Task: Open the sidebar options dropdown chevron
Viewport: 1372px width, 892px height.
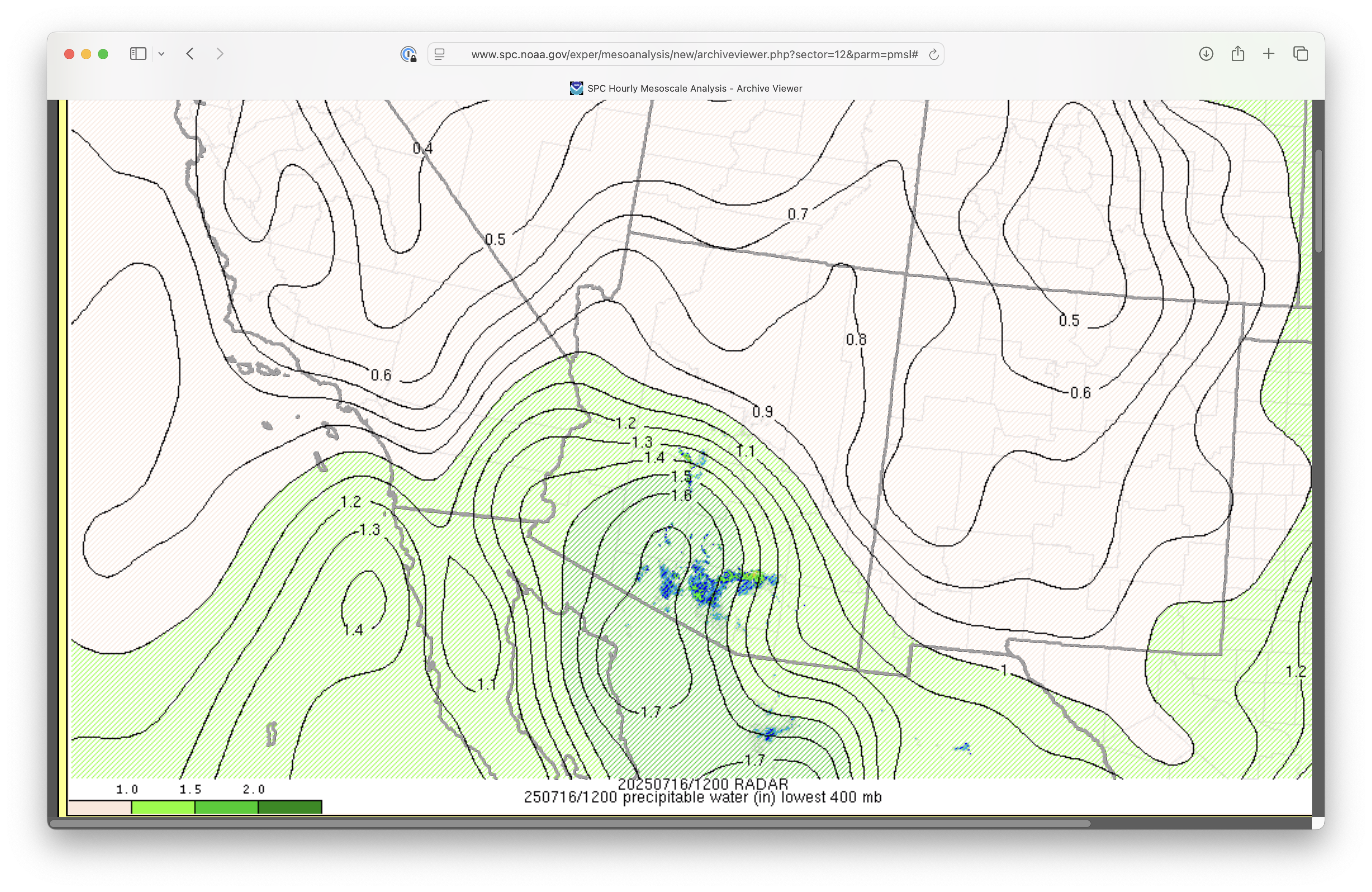Action: pos(161,54)
